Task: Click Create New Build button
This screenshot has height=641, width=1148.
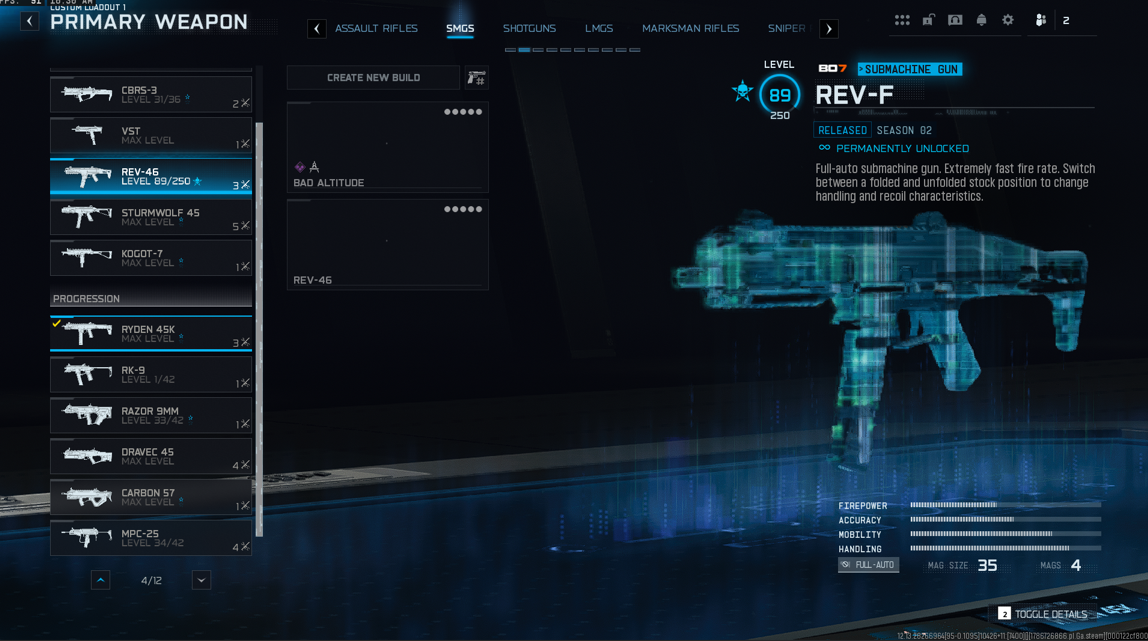Action: (373, 78)
